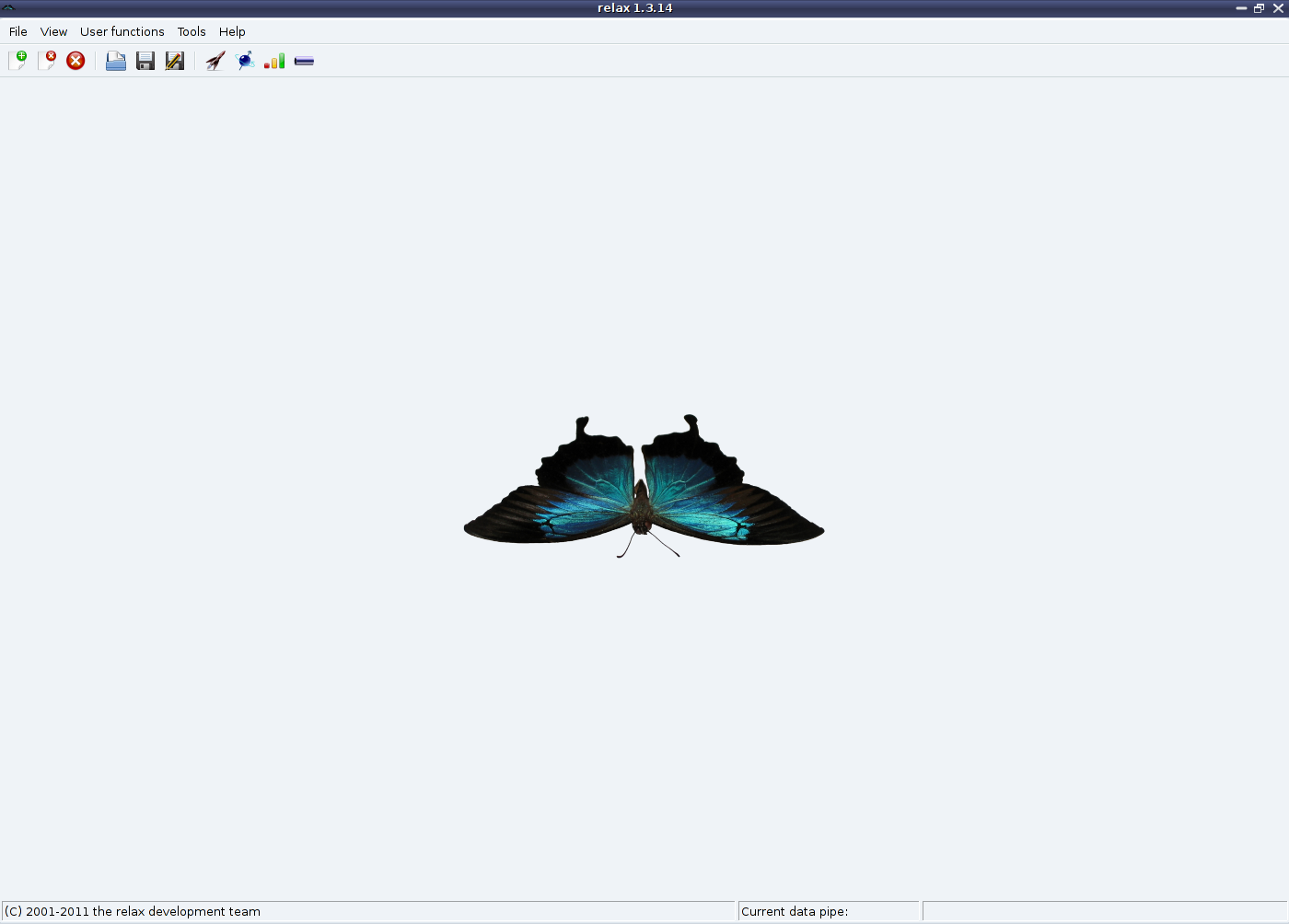
Task: Click the copyright text in the status bar
Action: [x=134, y=911]
